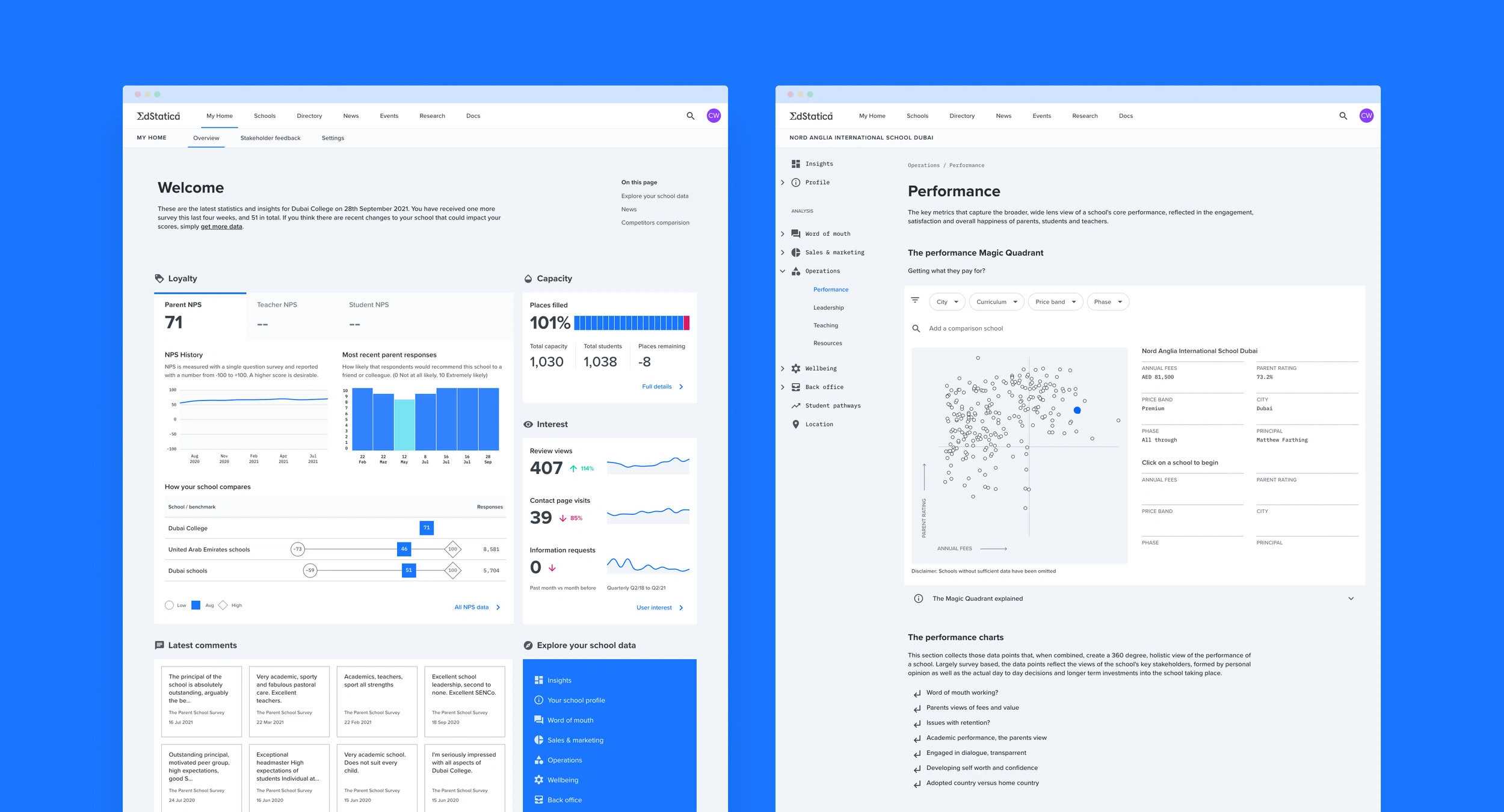
Task: Open comment dated 18 Sep 2020
Action: [x=464, y=701]
